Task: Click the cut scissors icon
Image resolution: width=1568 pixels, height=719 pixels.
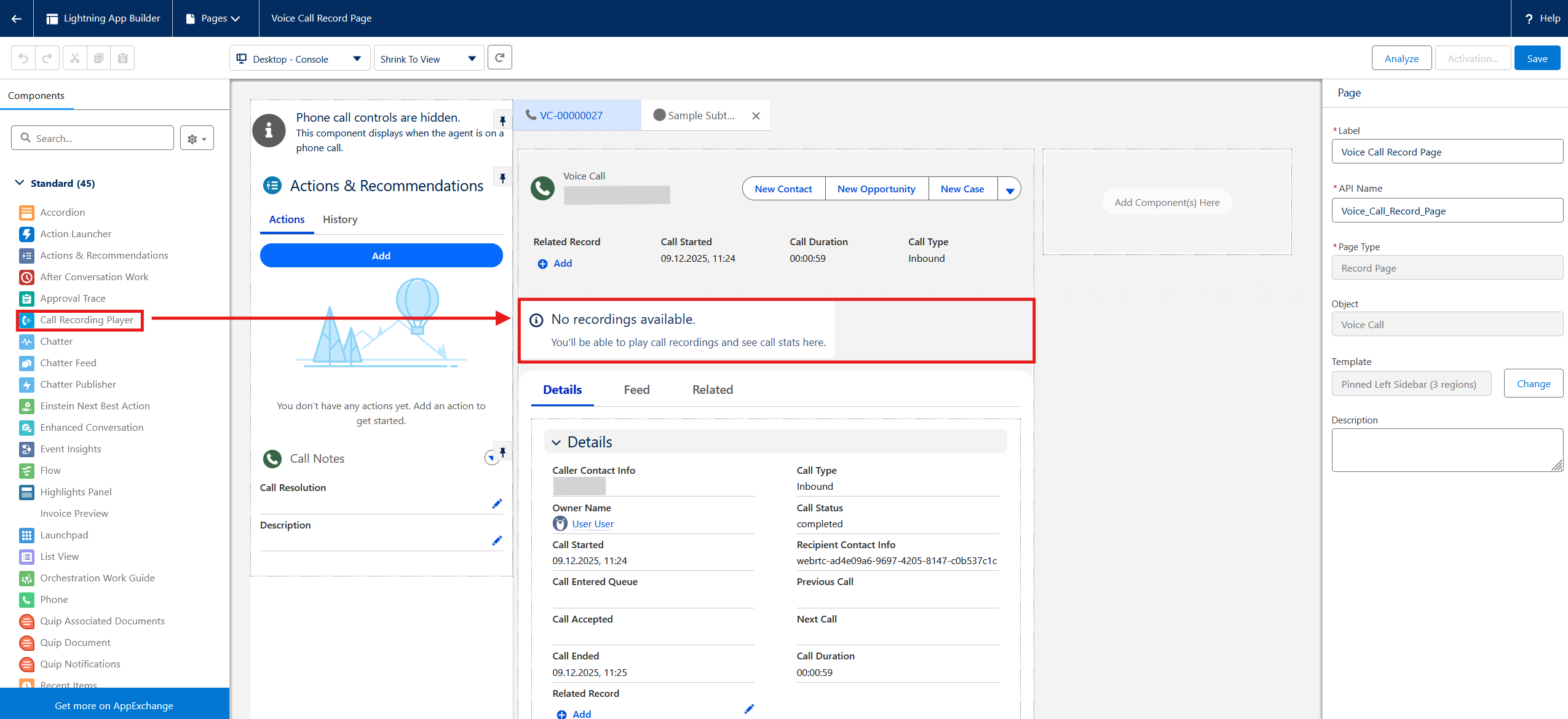Action: click(x=74, y=58)
